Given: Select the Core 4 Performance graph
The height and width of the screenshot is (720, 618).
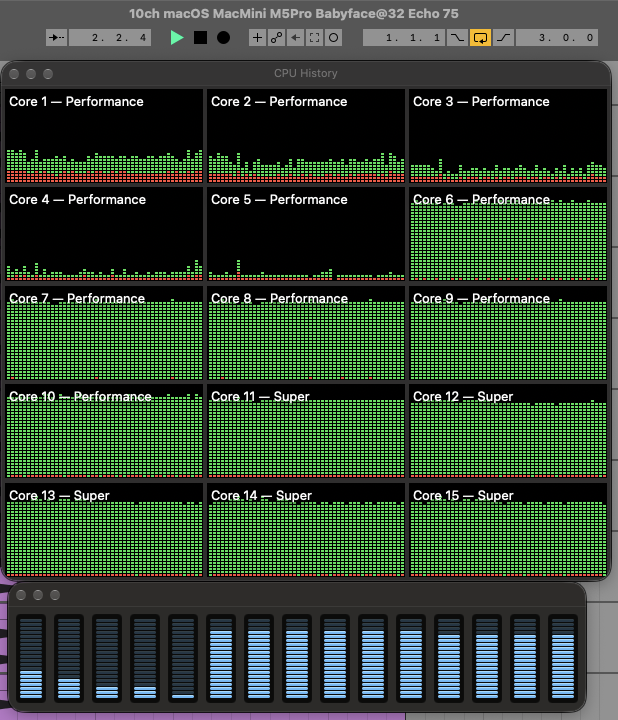Looking at the screenshot, I should [104, 234].
